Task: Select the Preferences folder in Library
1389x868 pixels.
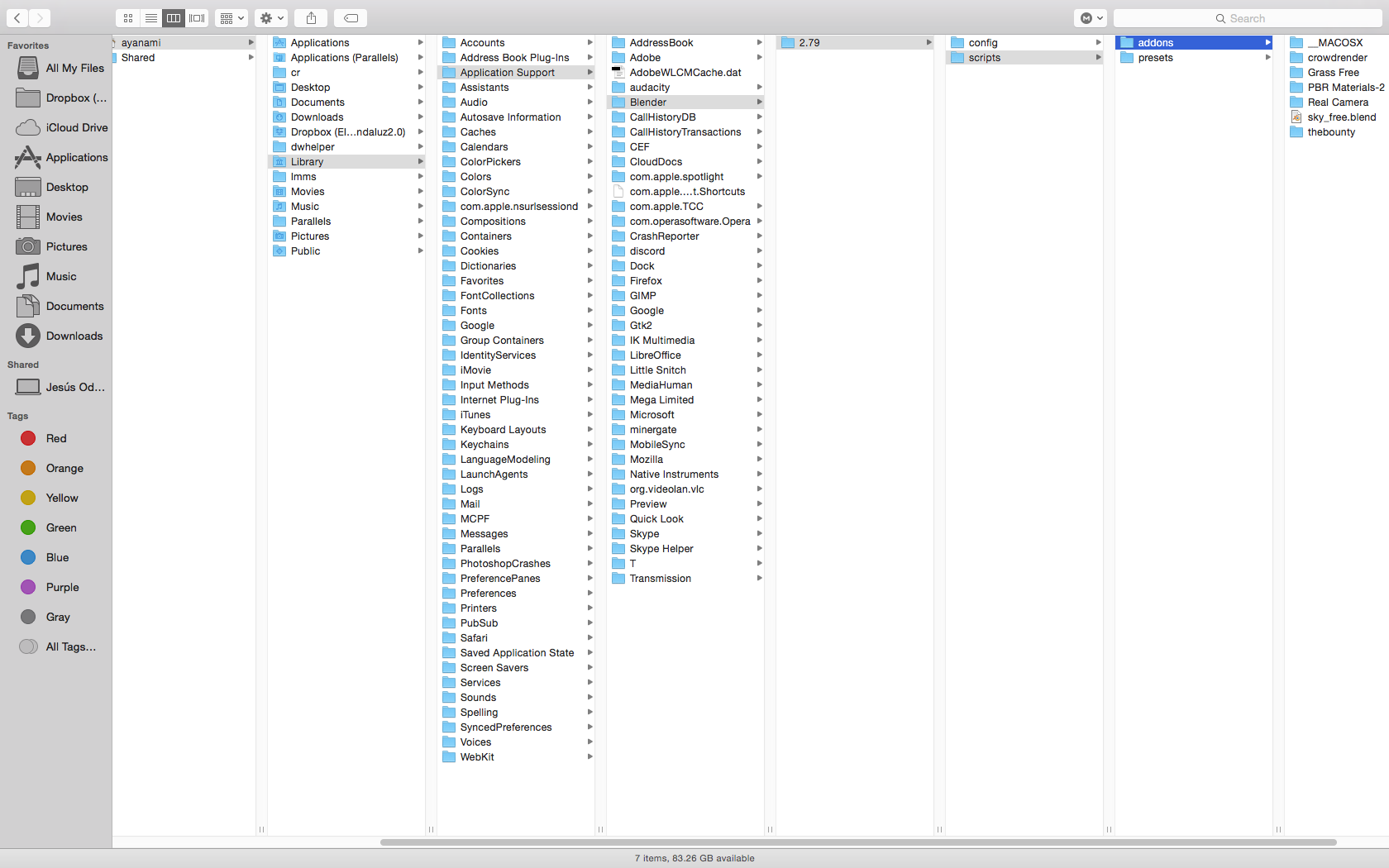Action: click(516, 594)
